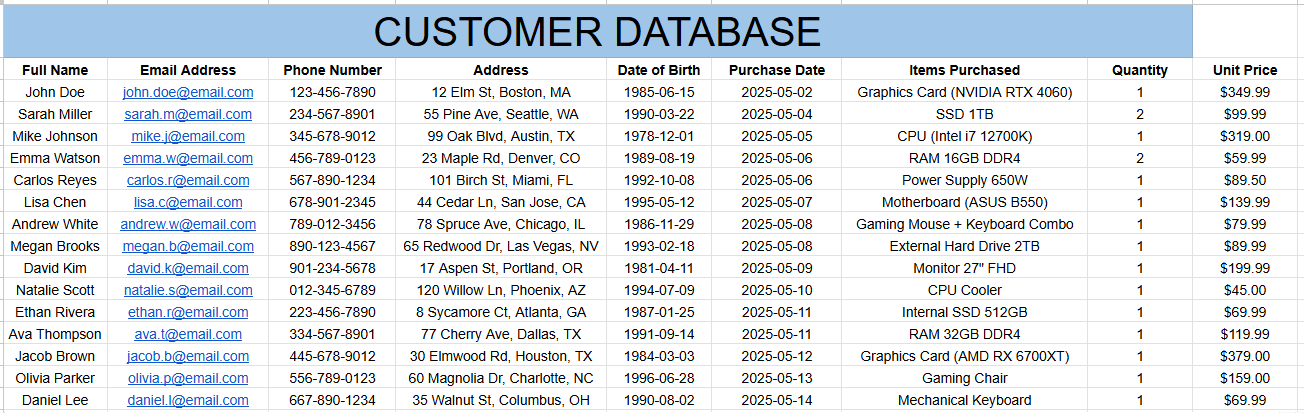Select the Quantity header cell

coord(1140,70)
